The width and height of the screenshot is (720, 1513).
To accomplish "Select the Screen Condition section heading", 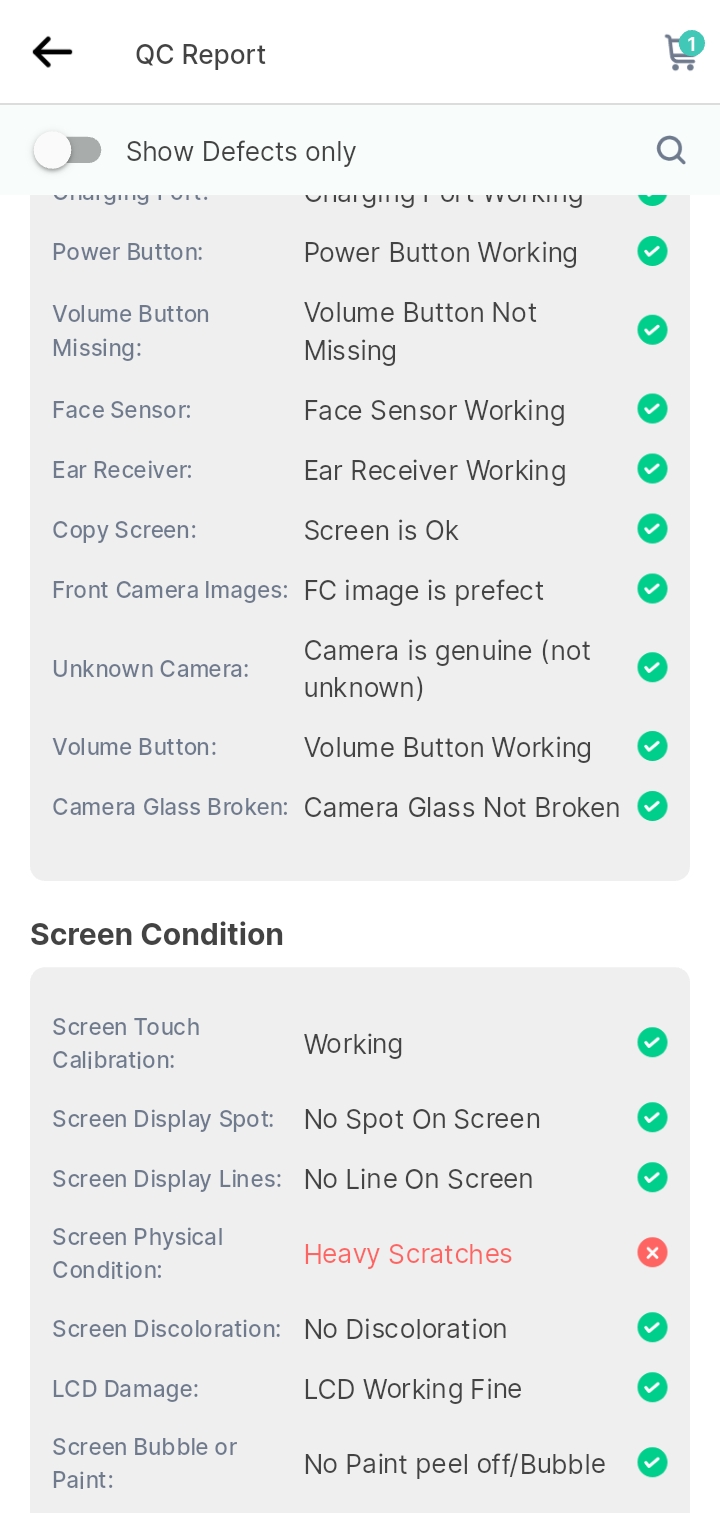I will (157, 934).
